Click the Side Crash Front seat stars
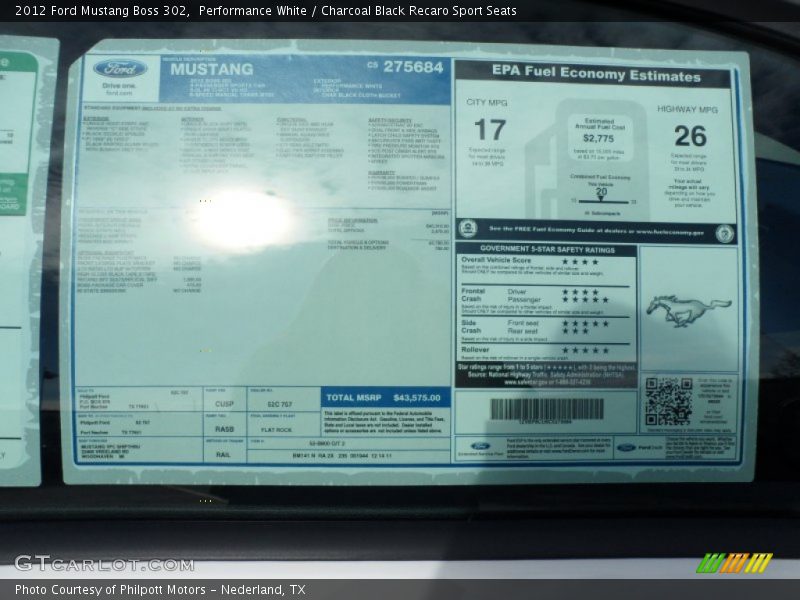 tap(585, 323)
